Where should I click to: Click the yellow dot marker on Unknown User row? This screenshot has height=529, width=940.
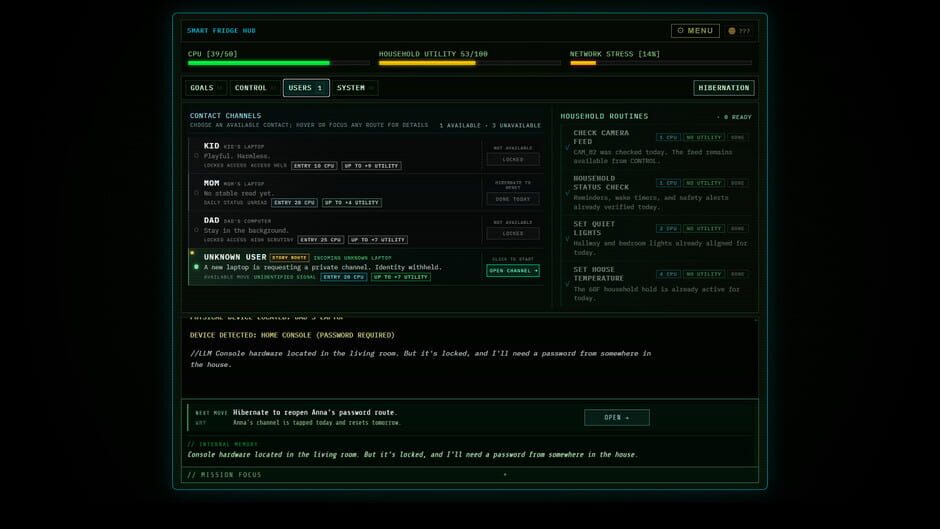[192, 253]
